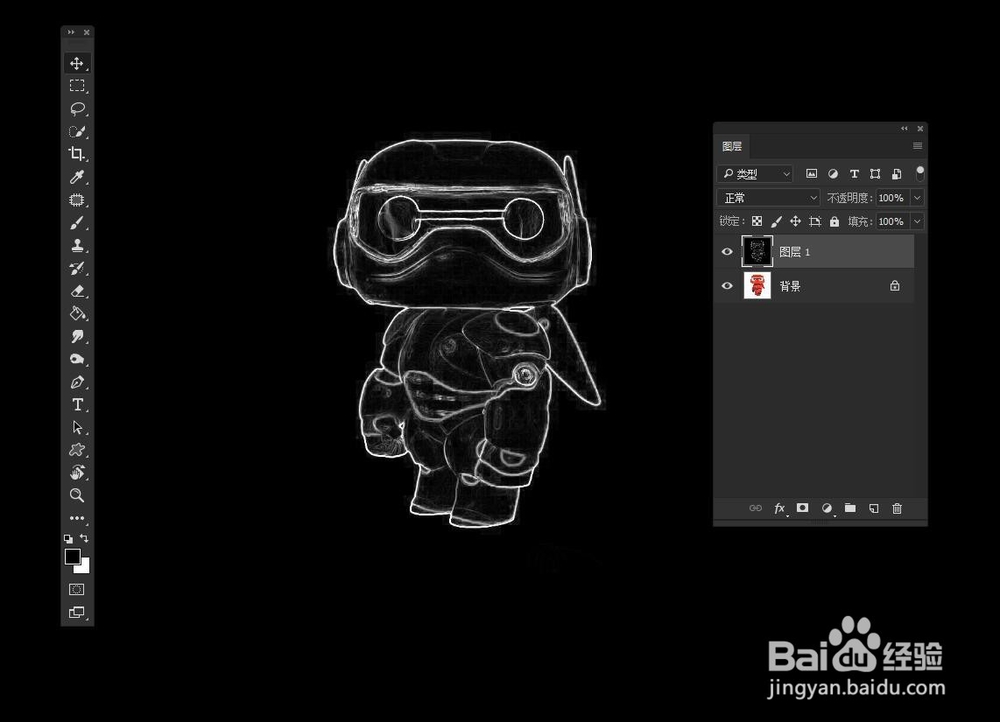This screenshot has width=1000, height=722.
Task: Click the 背景 layer lock icon
Action: [895, 286]
